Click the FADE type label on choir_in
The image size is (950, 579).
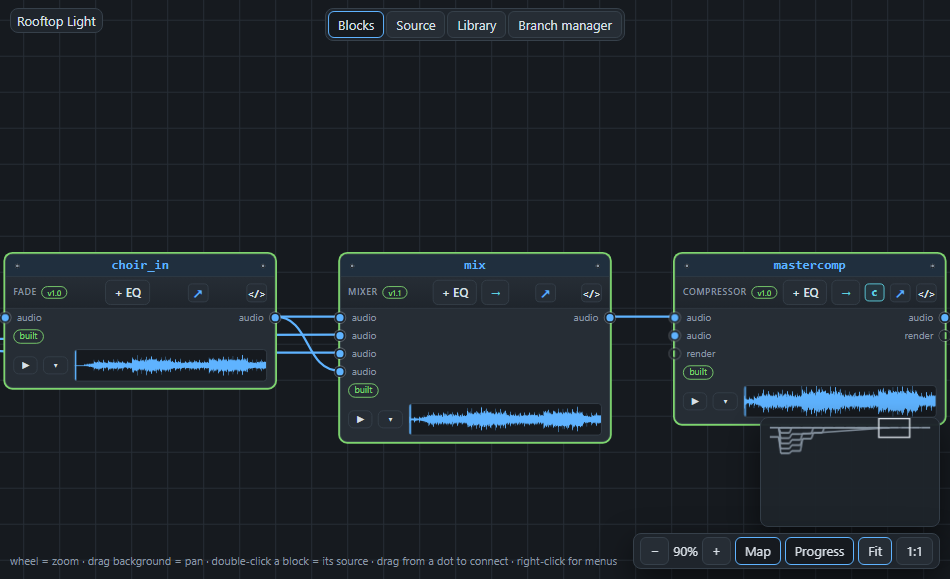pyautogui.click(x=25, y=292)
